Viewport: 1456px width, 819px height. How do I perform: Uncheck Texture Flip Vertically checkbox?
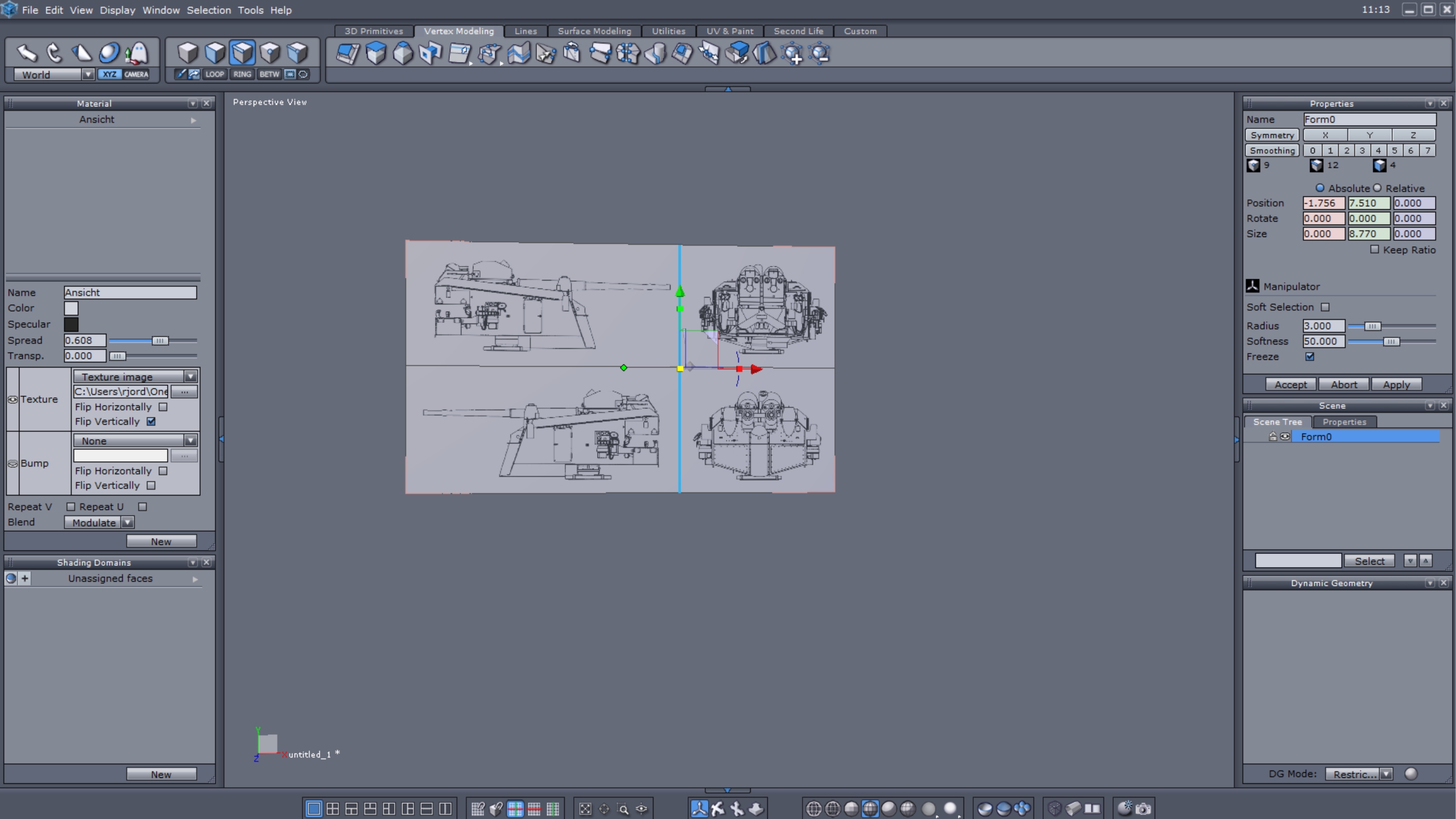151,421
